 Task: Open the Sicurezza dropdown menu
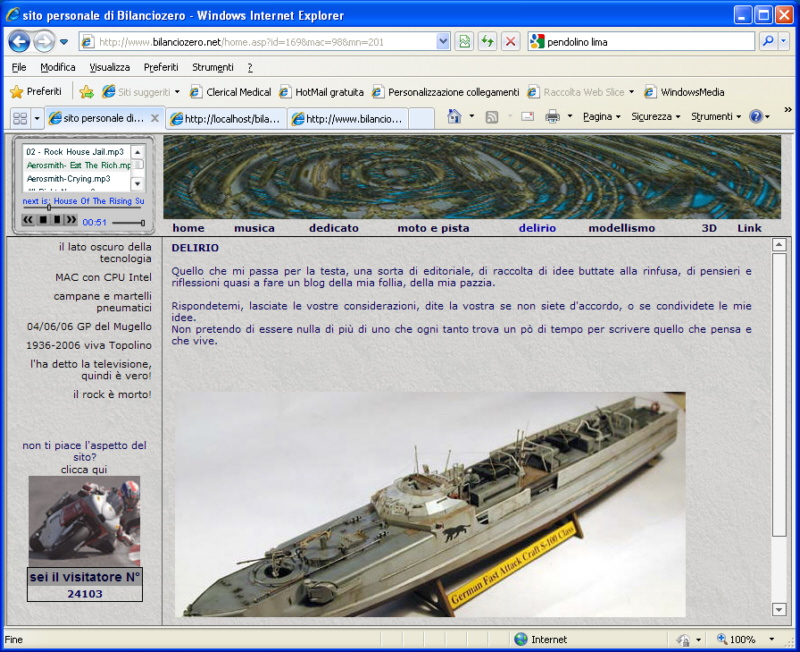655,117
